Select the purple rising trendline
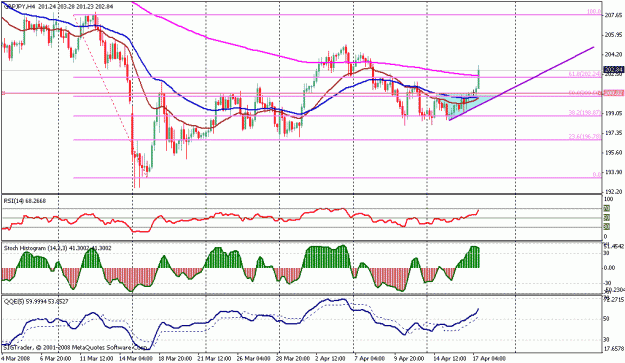Image resolution: width=625 pixels, height=363 pixels. point(521,83)
